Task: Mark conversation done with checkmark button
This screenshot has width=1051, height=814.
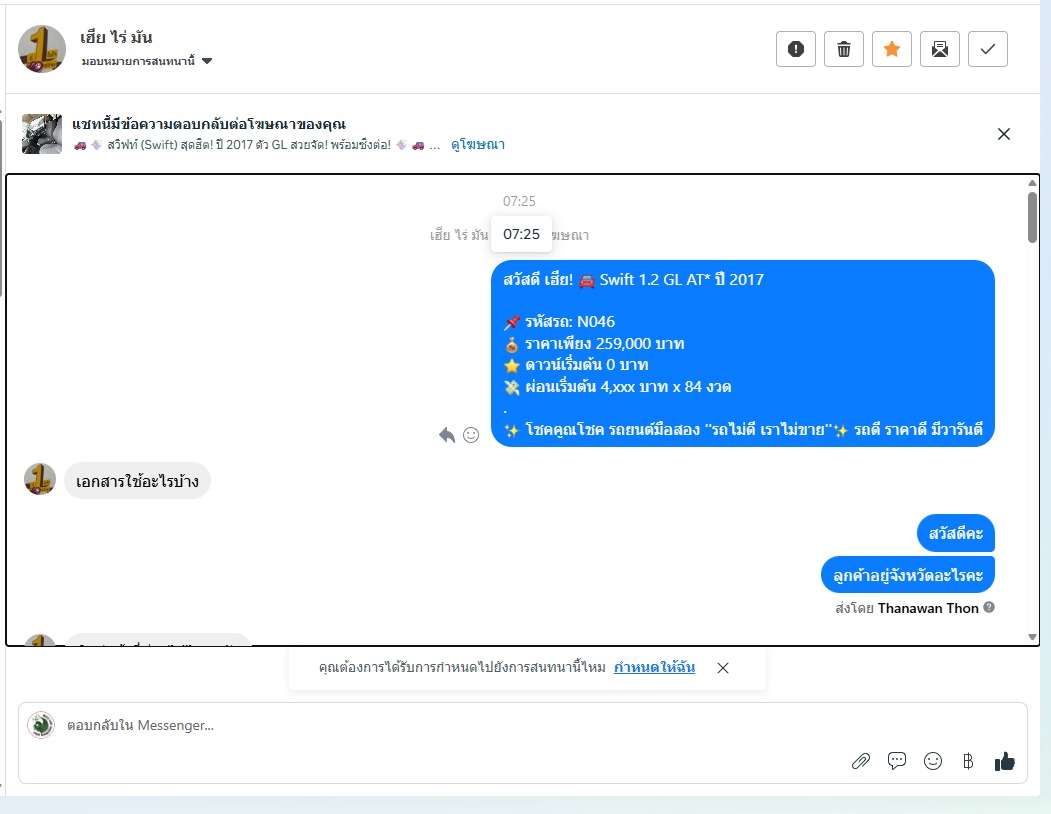Action: (x=988, y=49)
